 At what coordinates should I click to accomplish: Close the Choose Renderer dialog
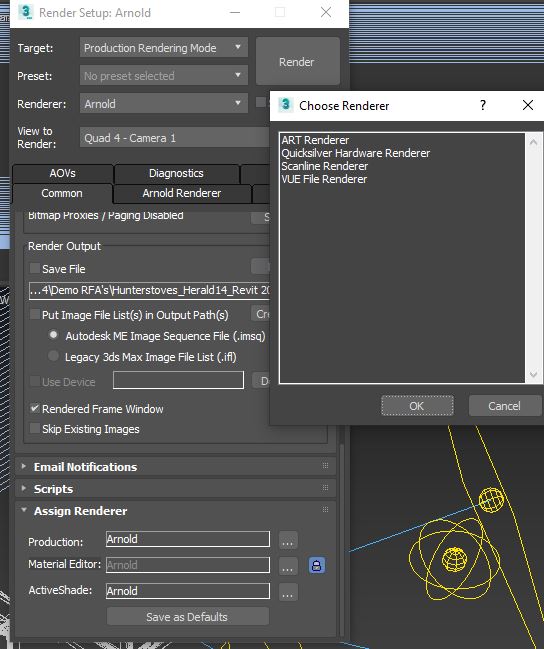click(528, 105)
